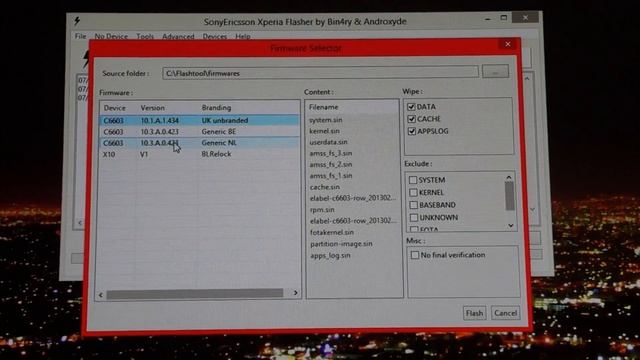This screenshot has height=360, width=640.
Task: Click the Filename column header
Action: point(324,107)
